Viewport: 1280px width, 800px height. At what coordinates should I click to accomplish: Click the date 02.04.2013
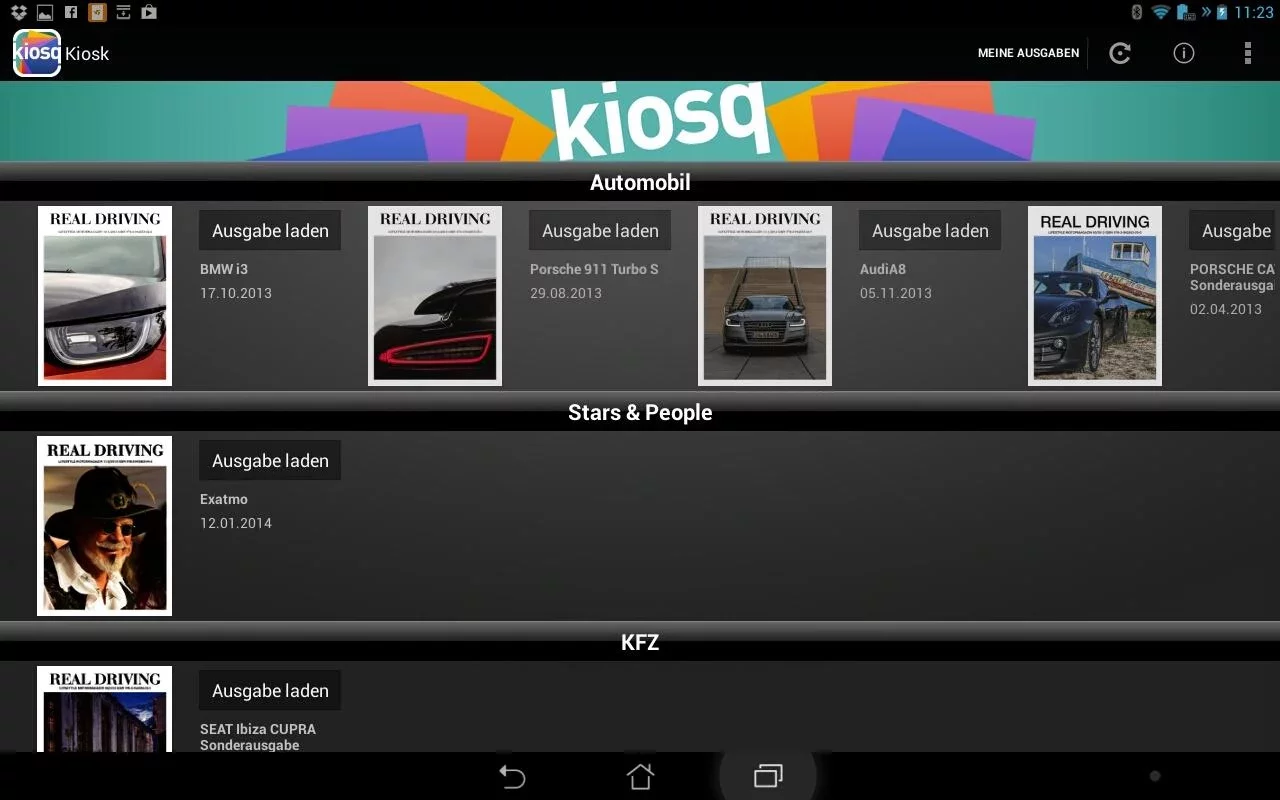[x=1226, y=309]
